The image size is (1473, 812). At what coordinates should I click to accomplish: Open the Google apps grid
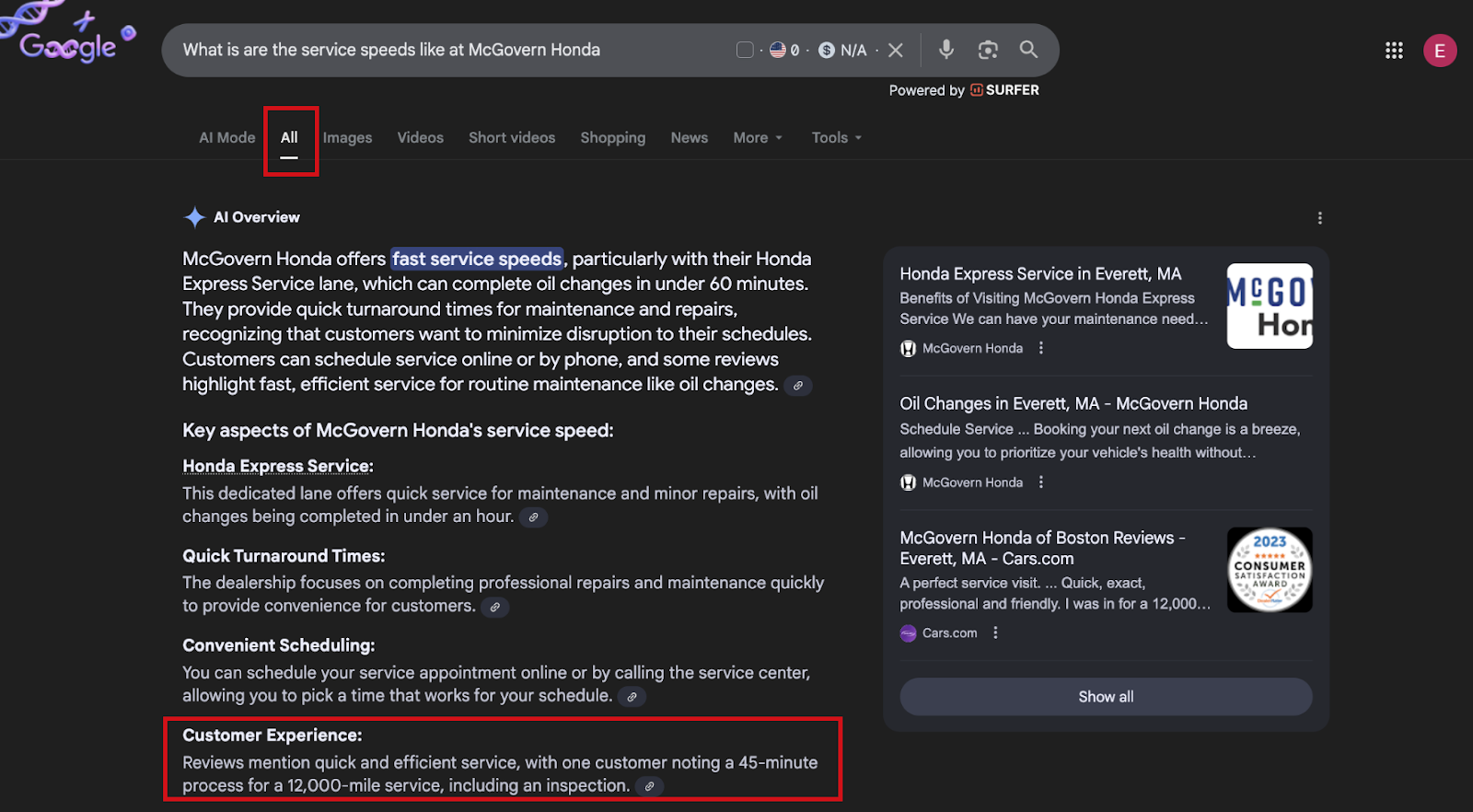point(1394,51)
